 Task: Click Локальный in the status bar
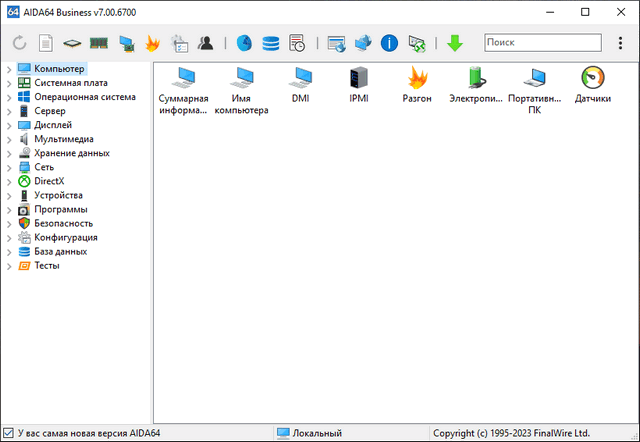(x=316, y=433)
